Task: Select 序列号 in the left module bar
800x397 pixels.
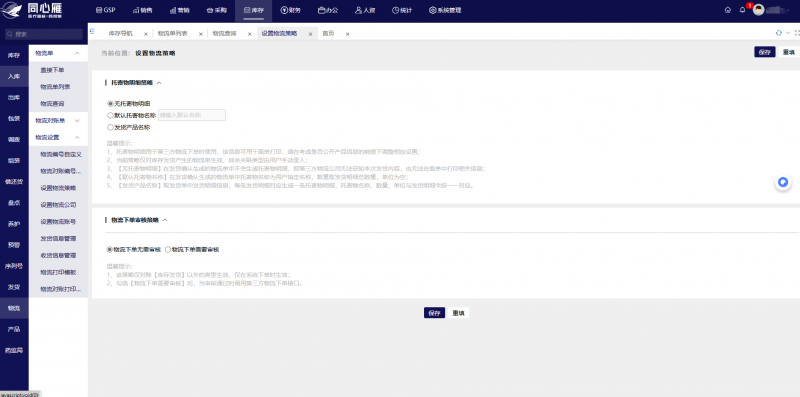Action: [x=14, y=266]
